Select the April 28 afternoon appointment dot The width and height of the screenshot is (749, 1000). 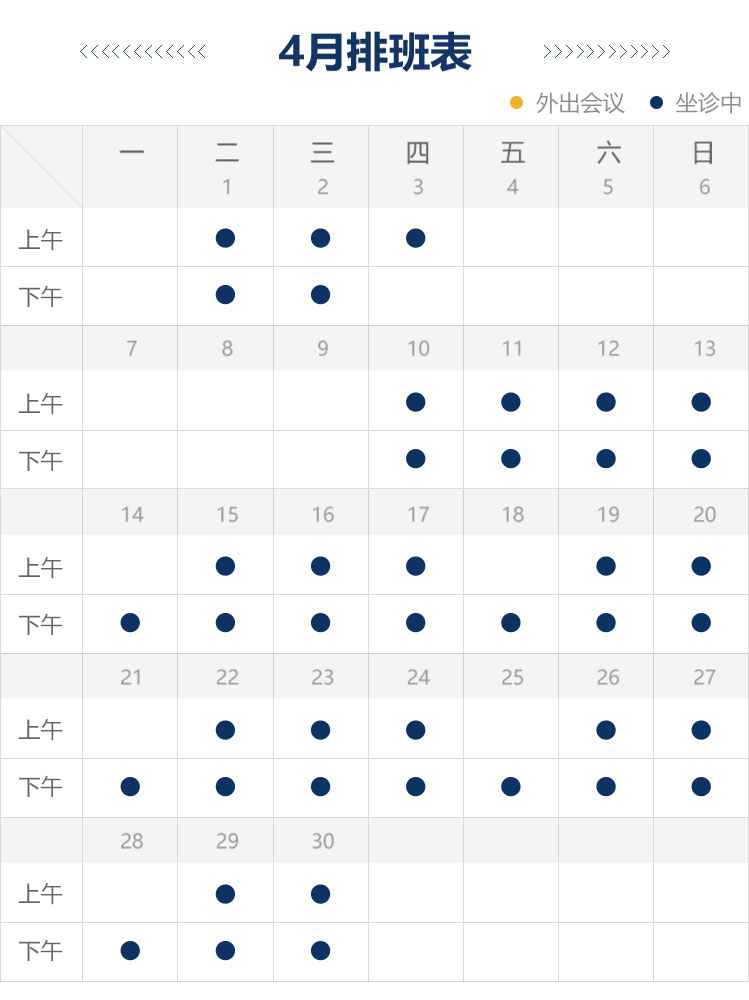point(130,950)
